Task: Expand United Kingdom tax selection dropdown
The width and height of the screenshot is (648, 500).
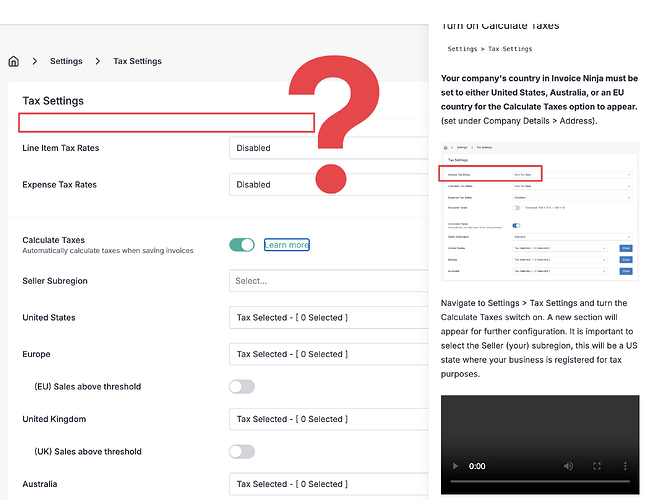Action: 329,419
